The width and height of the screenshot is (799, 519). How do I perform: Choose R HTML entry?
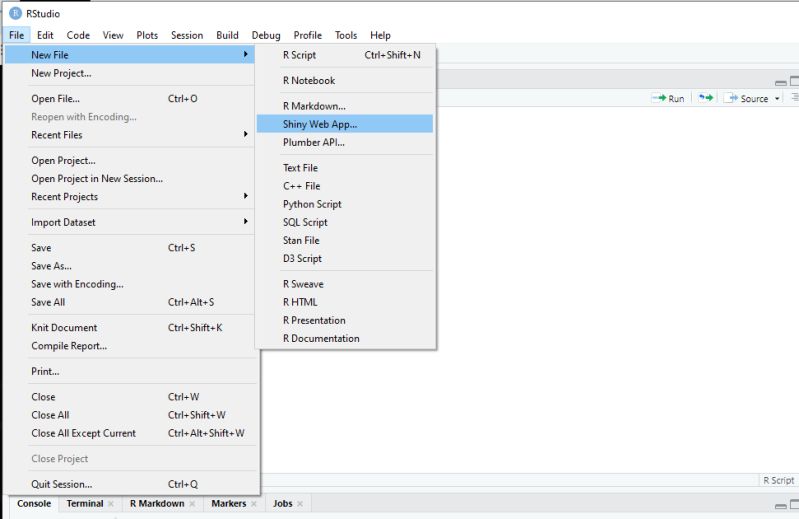345,302
